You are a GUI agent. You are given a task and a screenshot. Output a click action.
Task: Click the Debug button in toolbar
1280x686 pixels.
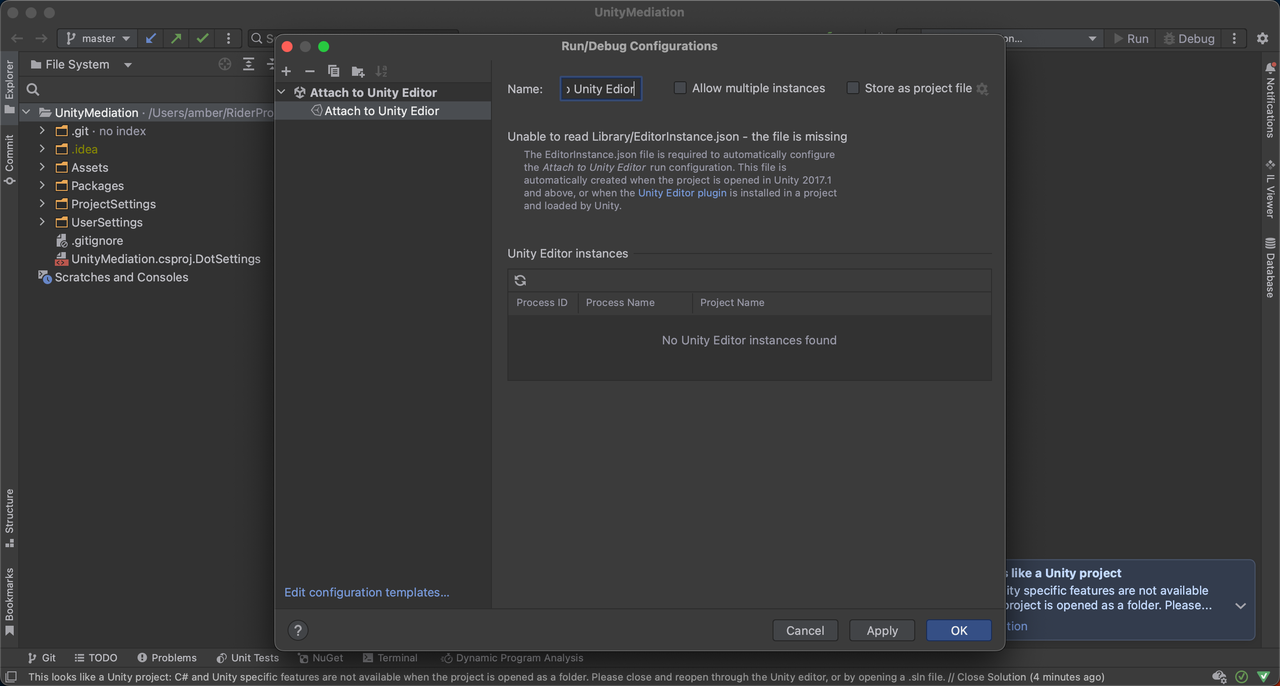tap(1189, 38)
